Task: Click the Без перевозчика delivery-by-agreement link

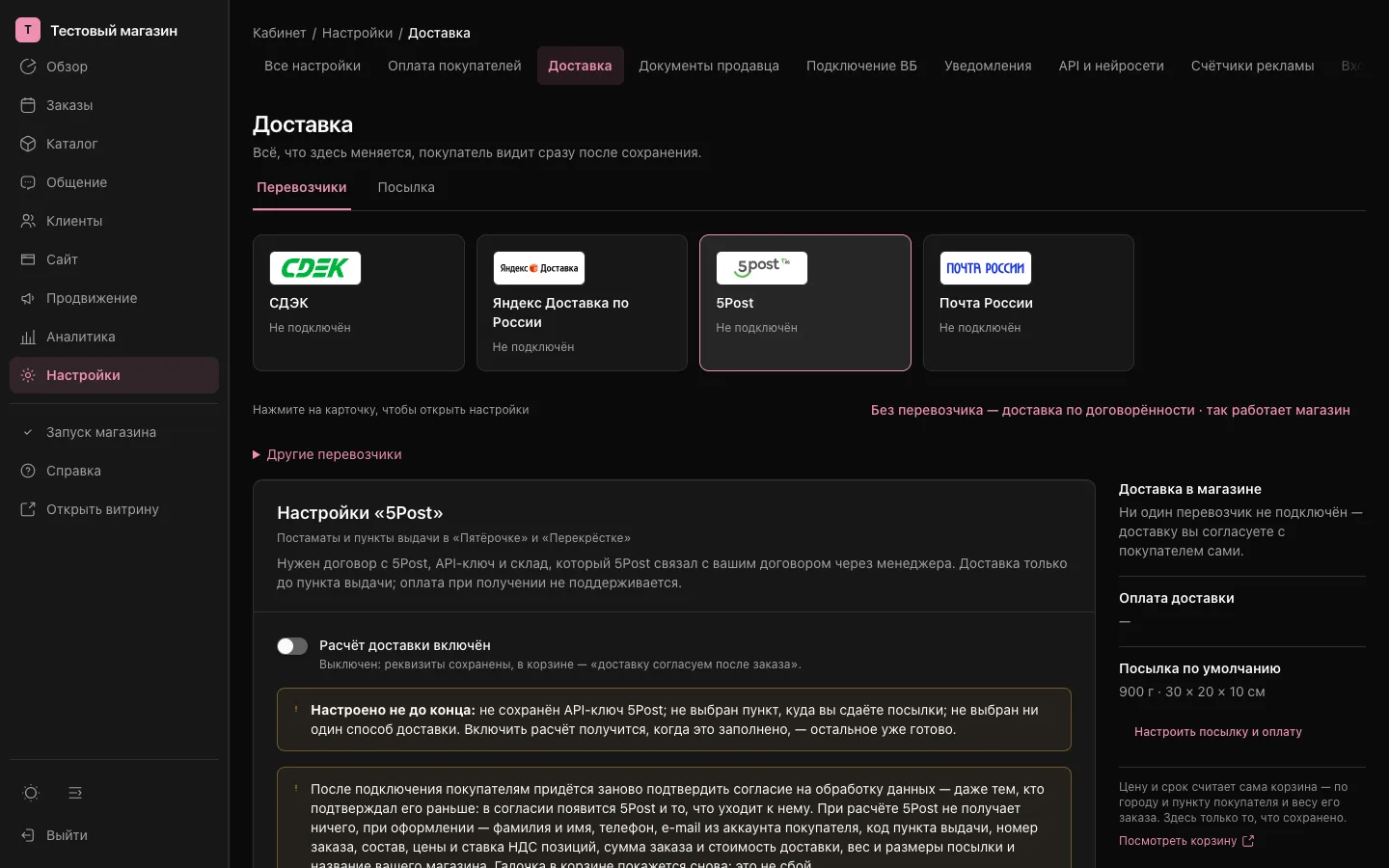Action: [x=1110, y=410]
